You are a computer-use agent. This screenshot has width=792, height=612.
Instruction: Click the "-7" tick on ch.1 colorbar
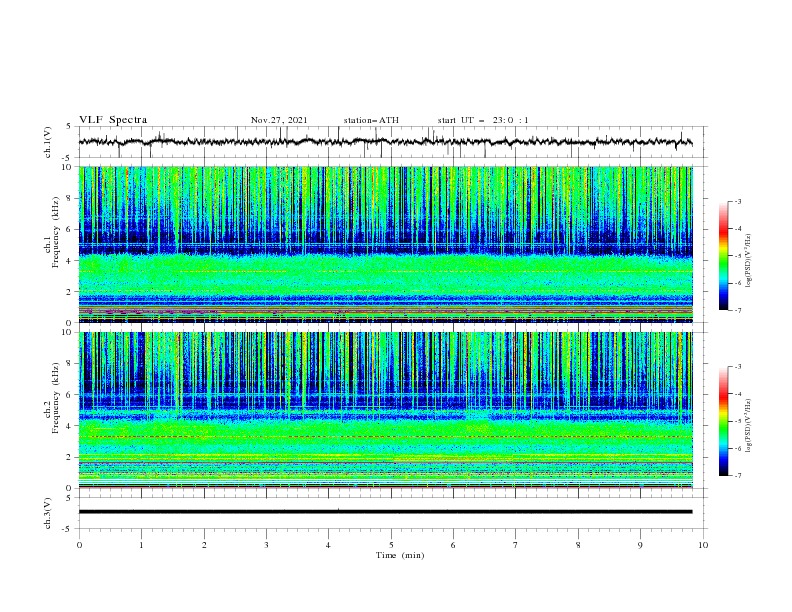[738, 310]
